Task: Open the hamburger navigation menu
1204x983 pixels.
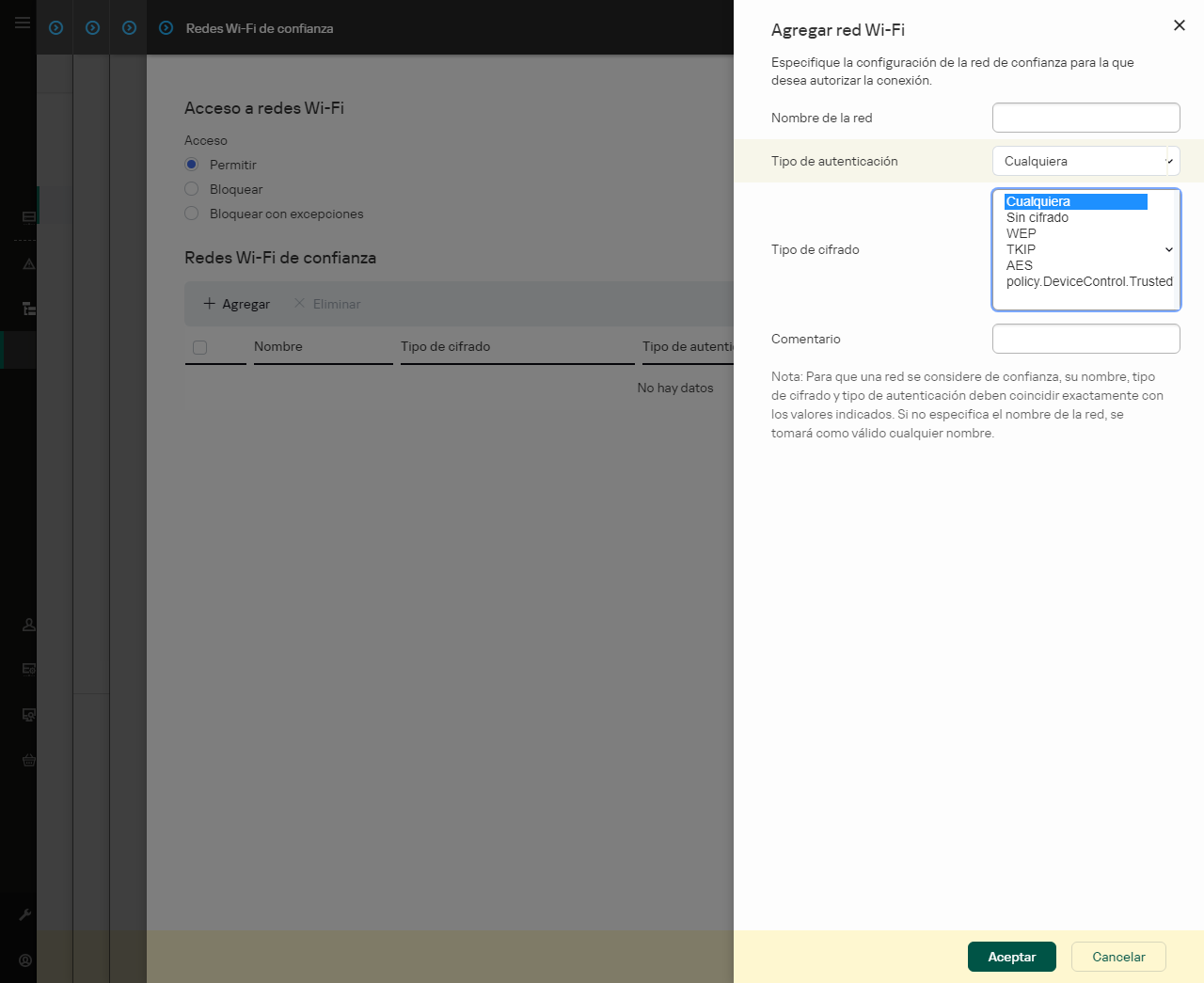Action: [x=22, y=23]
